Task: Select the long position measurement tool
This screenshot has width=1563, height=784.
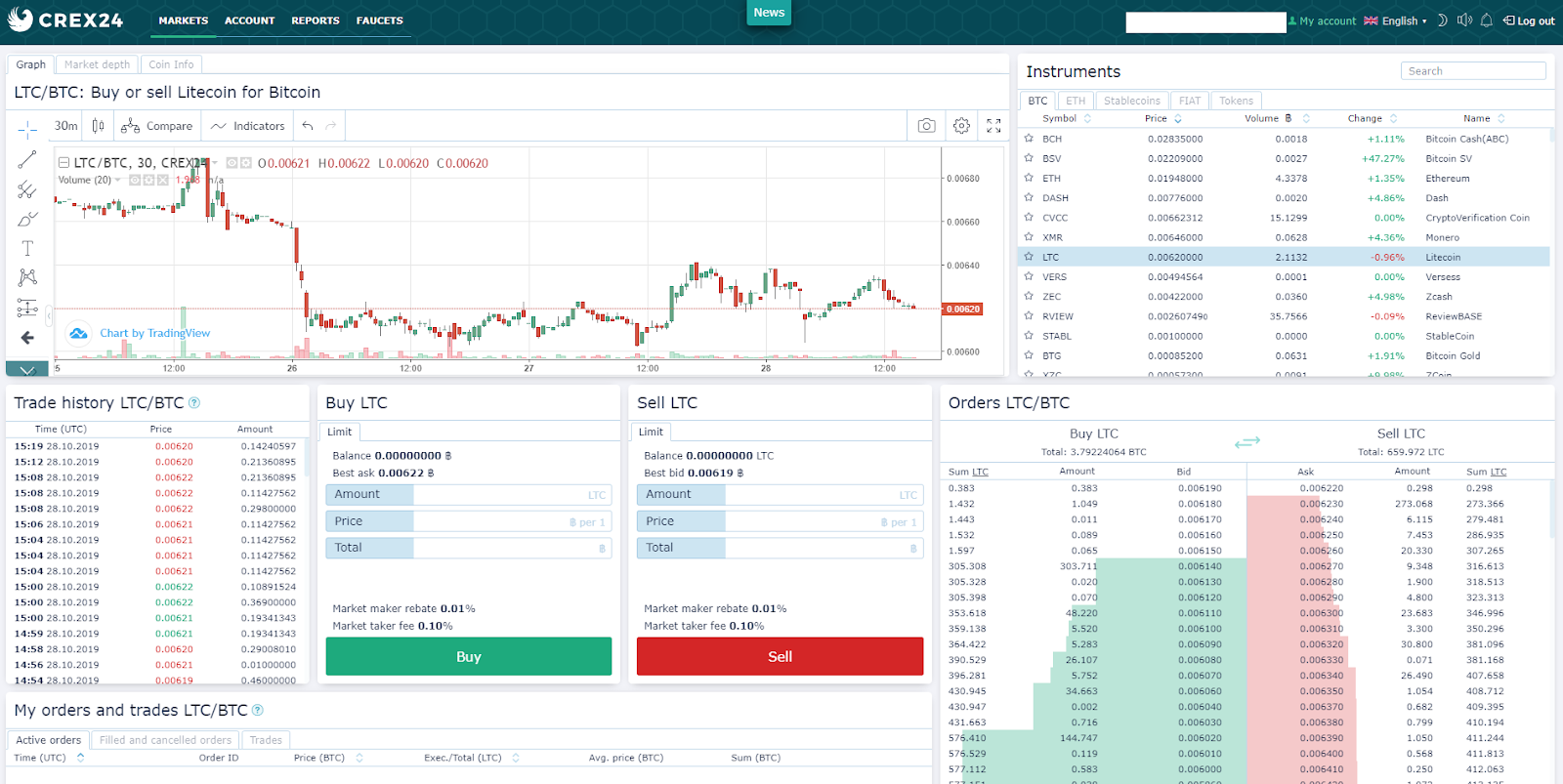Action: (x=27, y=309)
